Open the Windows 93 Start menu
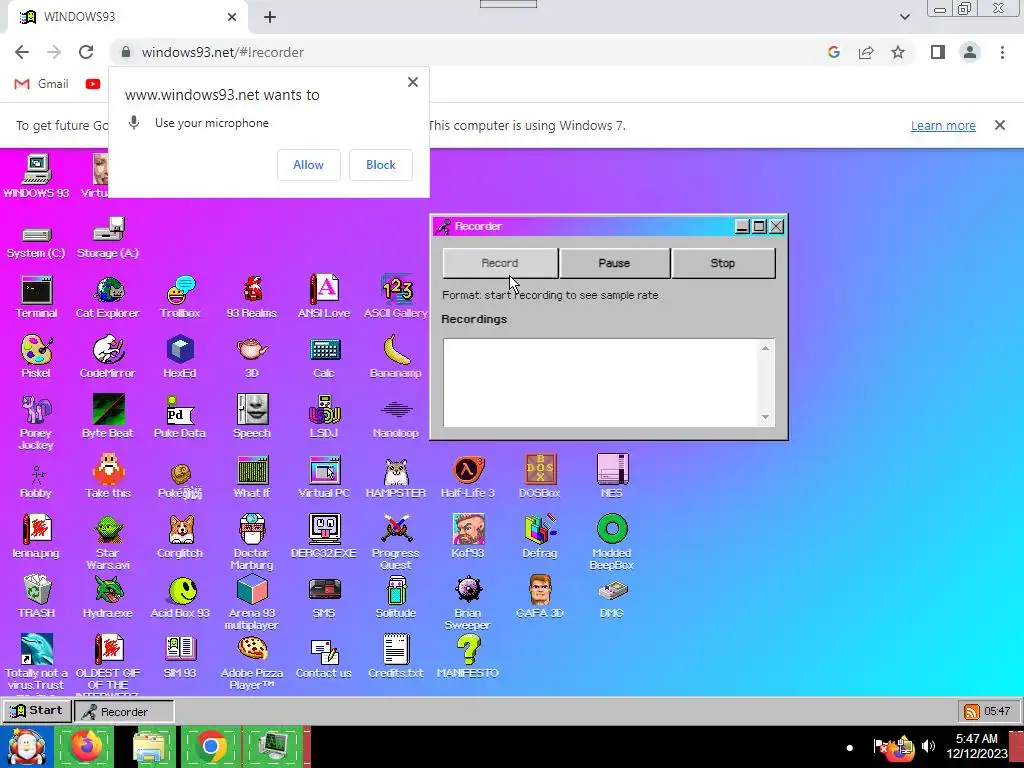The image size is (1024, 768). point(36,711)
